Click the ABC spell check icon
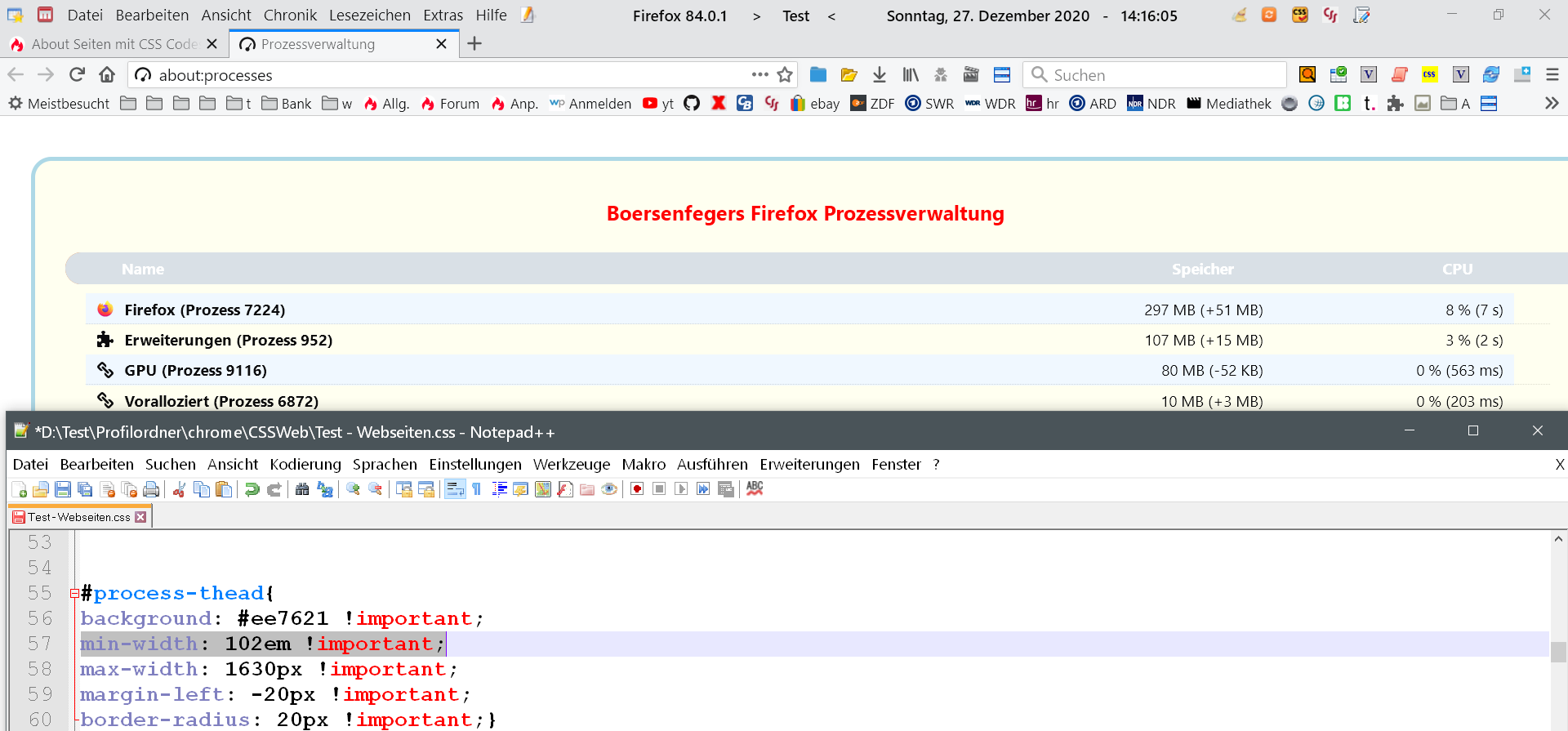This screenshot has height=731, width=1568. tap(755, 488)
